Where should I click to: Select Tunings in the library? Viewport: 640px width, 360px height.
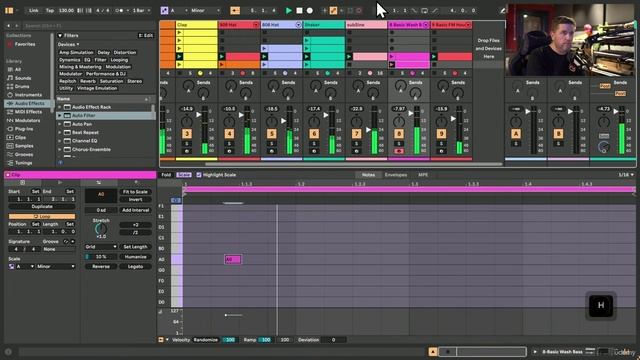(24, 163)
